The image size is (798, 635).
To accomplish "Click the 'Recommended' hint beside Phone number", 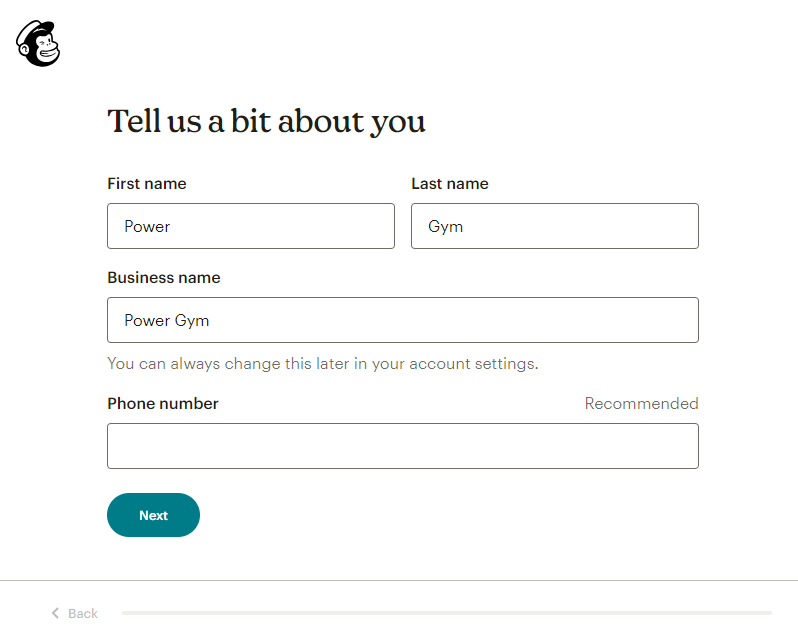I will 641,403.
